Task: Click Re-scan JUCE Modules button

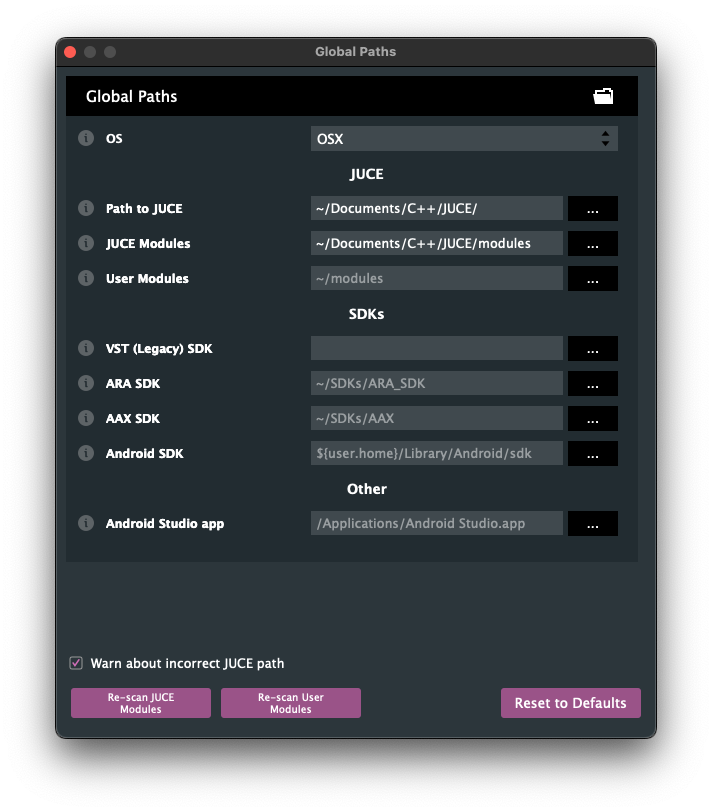Action: tap(141, 703)
